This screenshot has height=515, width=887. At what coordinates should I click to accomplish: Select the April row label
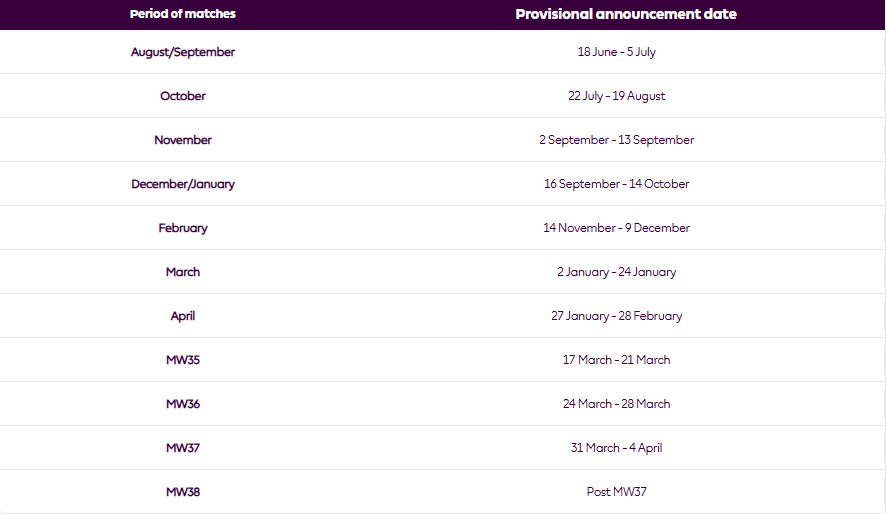point(183,316)
